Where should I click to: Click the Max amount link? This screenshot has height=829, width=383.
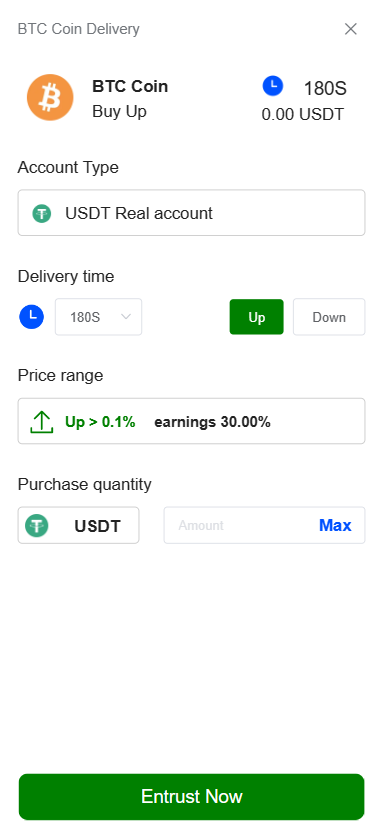[x=335, y=526]
